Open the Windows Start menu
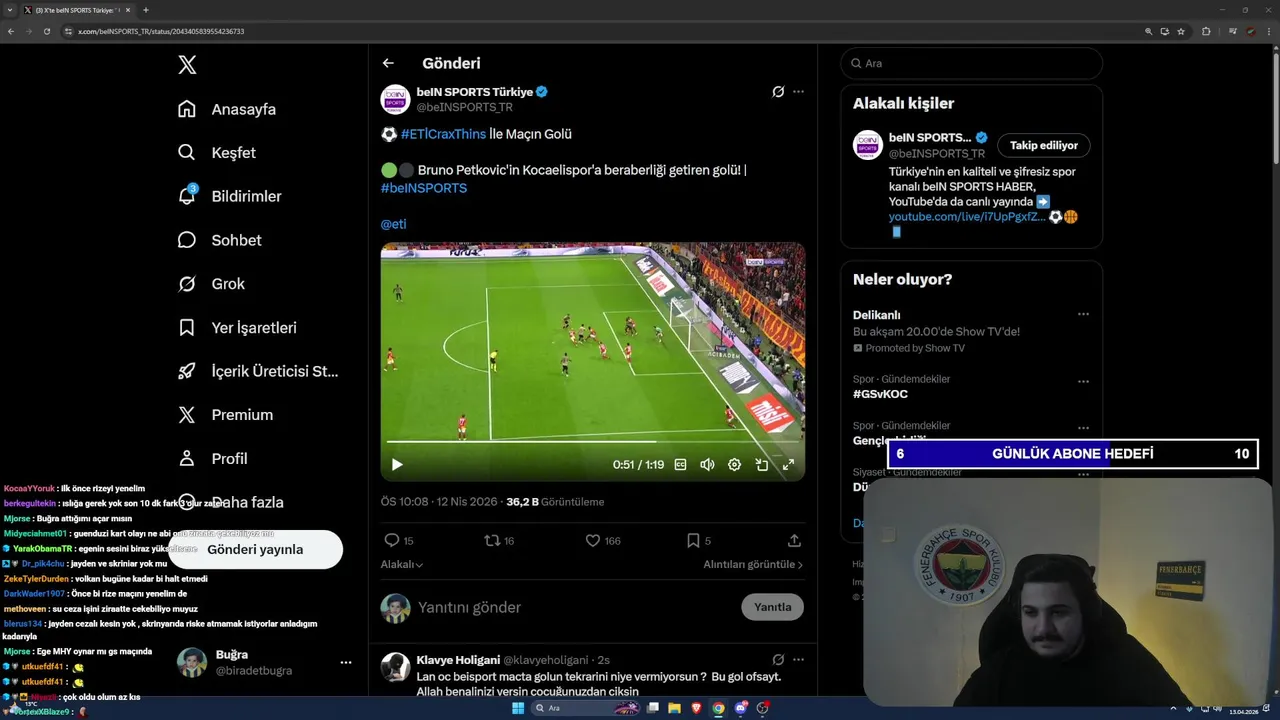 tap(518, 708)
